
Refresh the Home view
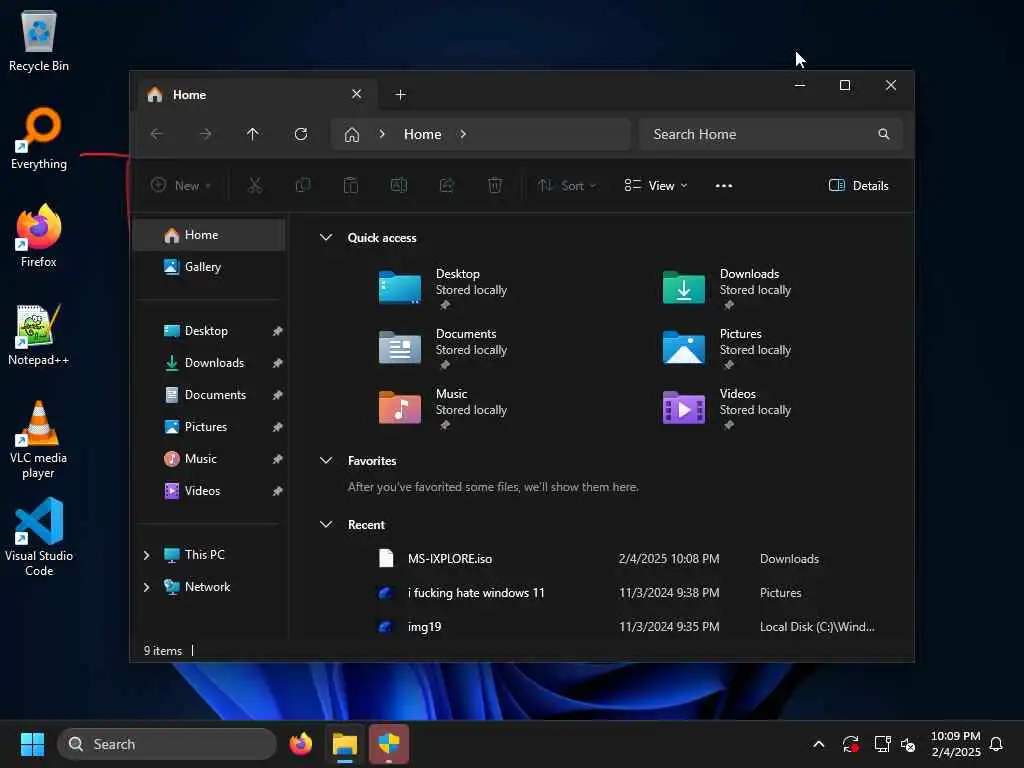[x=301, y=134]
